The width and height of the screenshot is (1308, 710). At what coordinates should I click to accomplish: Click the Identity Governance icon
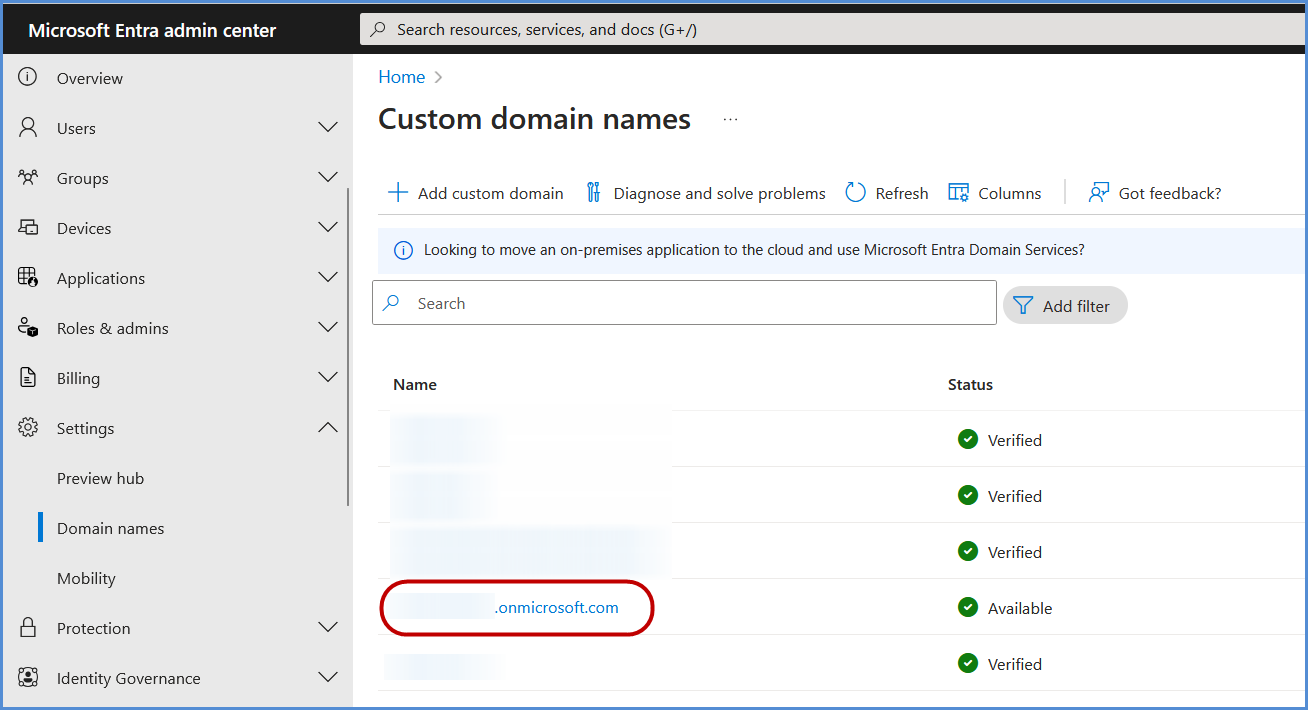28,678
